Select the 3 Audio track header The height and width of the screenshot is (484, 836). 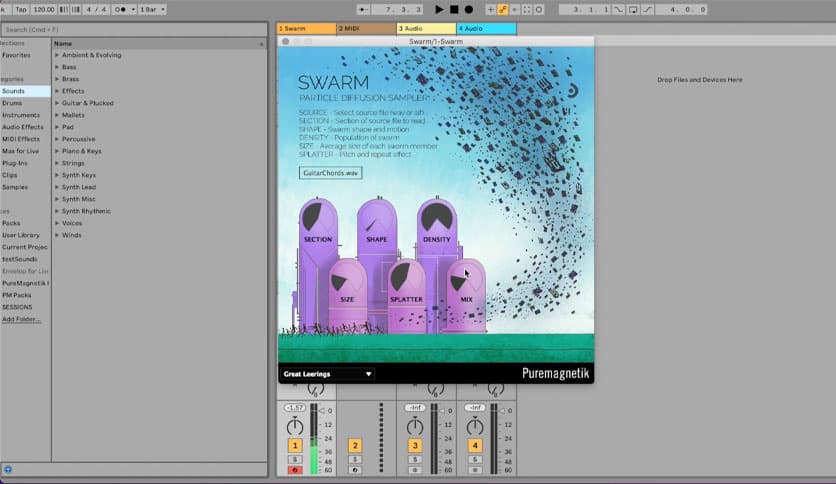[426, 28]
